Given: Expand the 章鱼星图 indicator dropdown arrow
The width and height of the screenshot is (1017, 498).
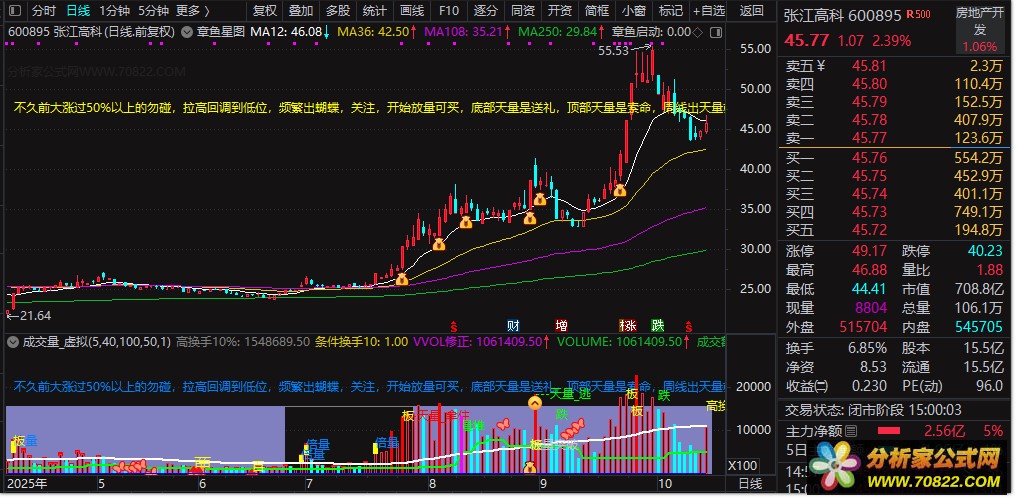Looking at the screenshot, I should (186, 32).
